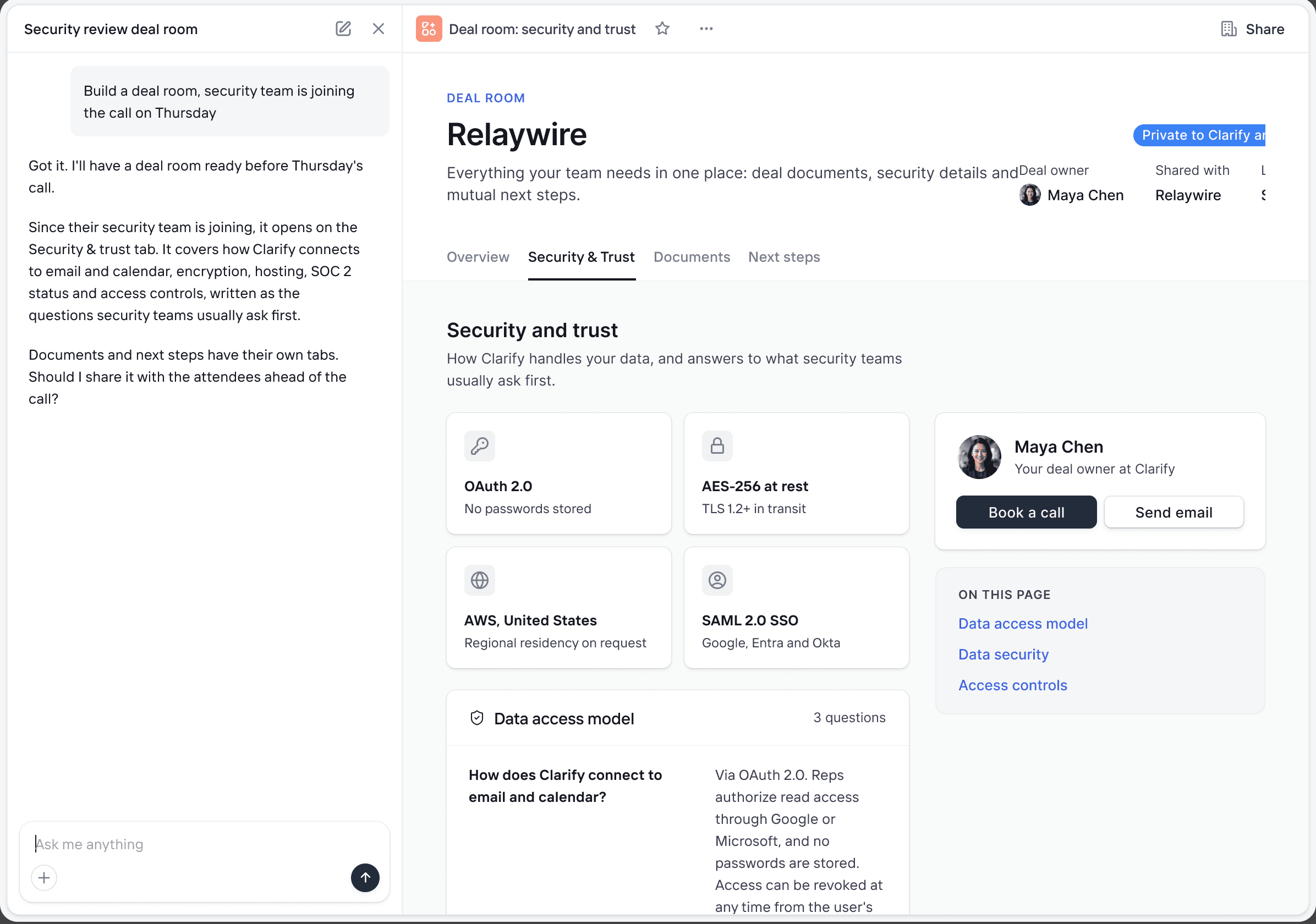
Task: Click Maya Chen's small avatar under Deal owner
Action: point(1030,195)
